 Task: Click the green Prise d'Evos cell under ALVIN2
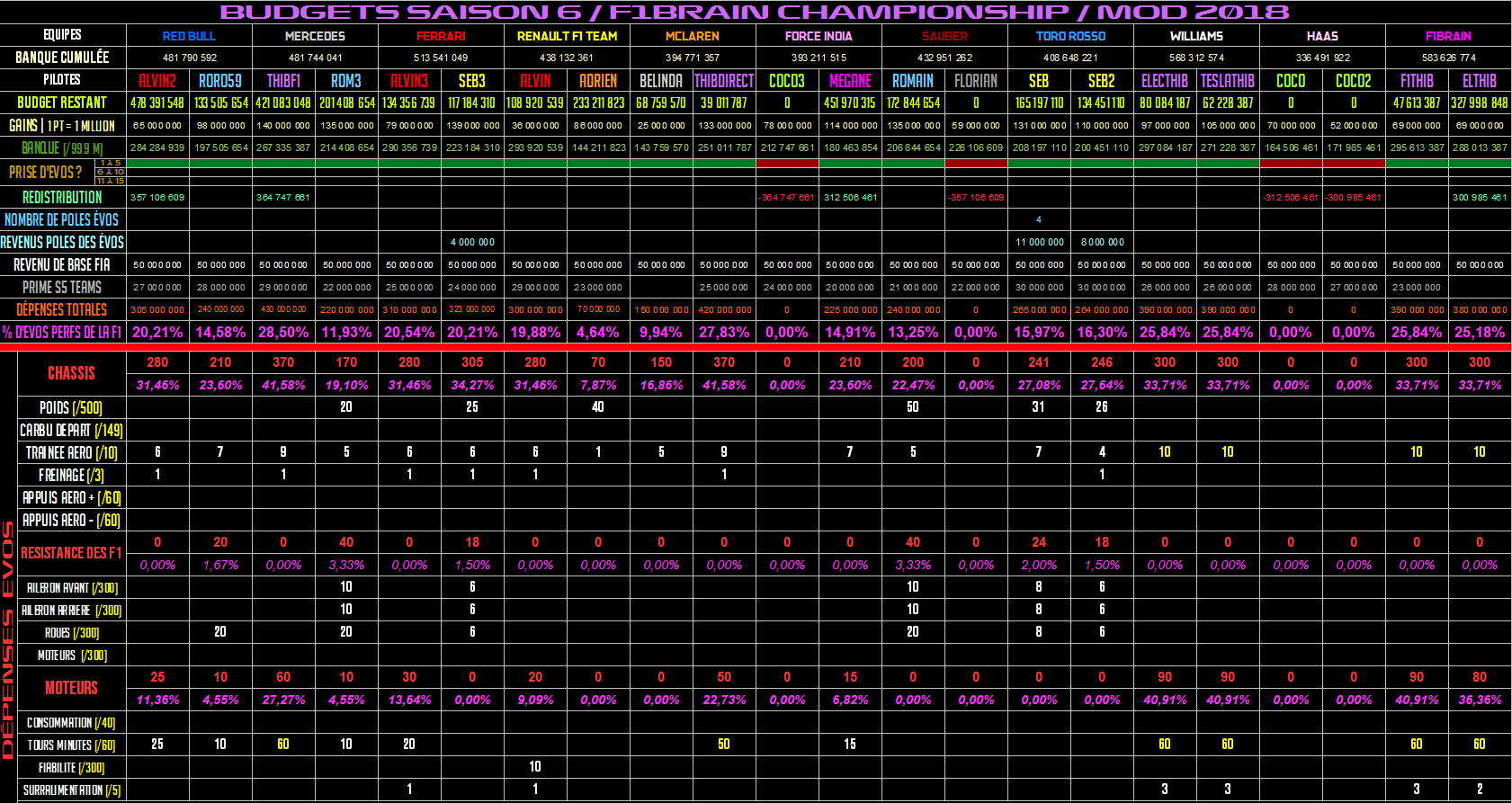(x=157, y=164)
